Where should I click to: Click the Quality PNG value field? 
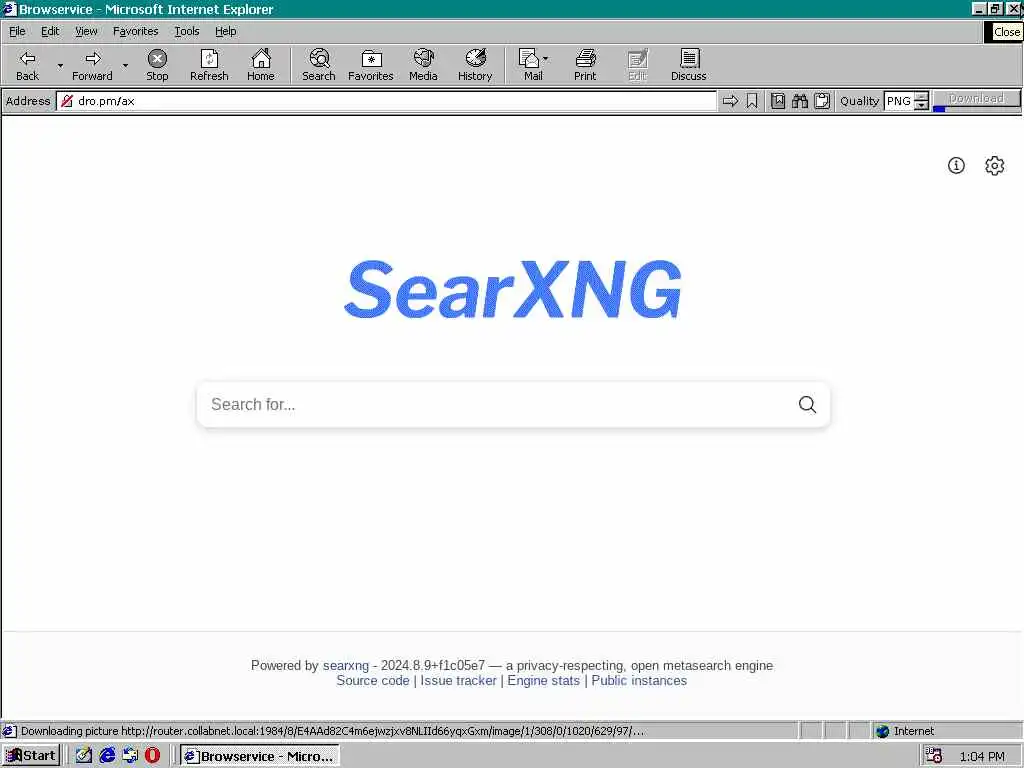click(x=899, y=101)
